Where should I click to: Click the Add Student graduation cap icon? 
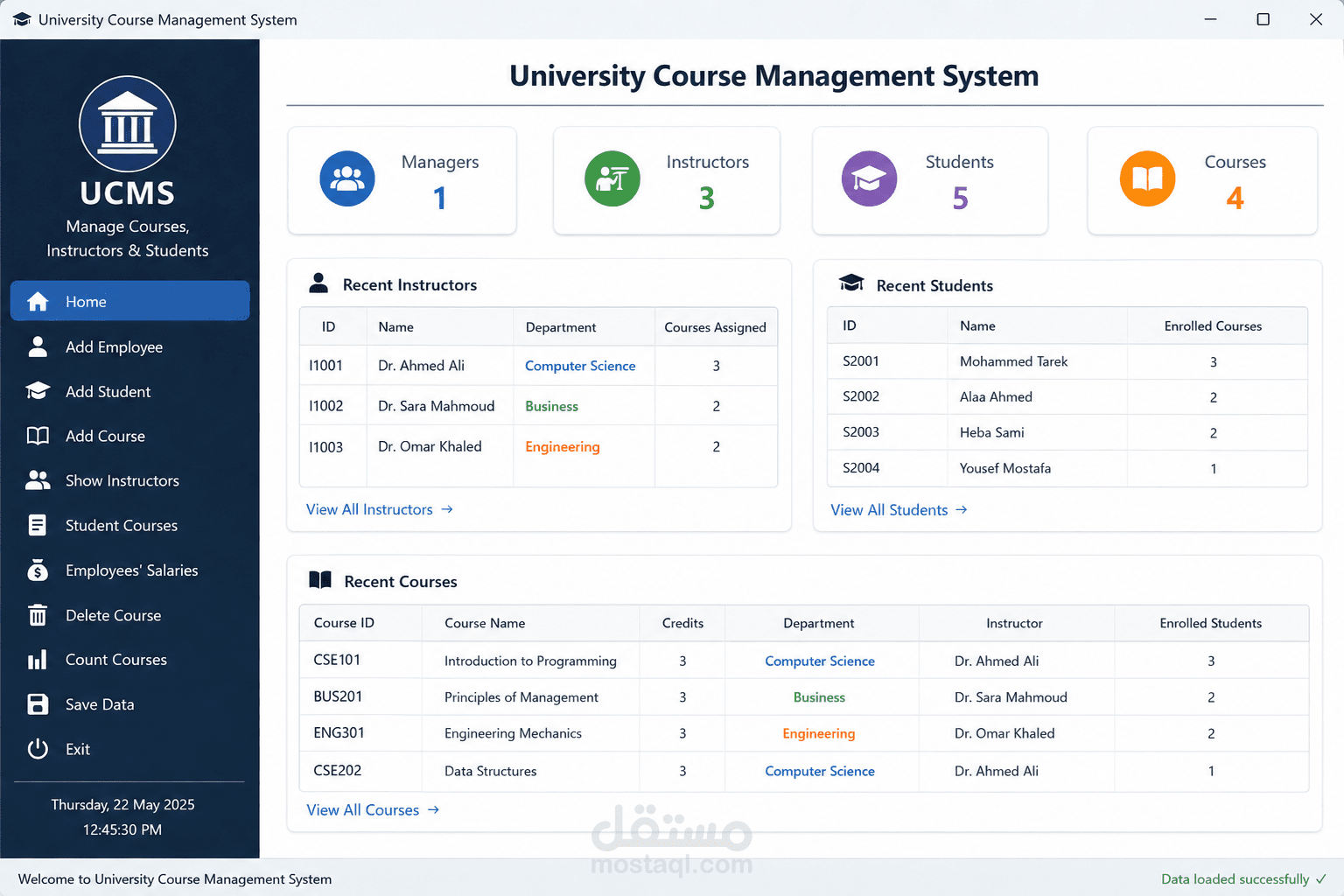pos(38,391)
